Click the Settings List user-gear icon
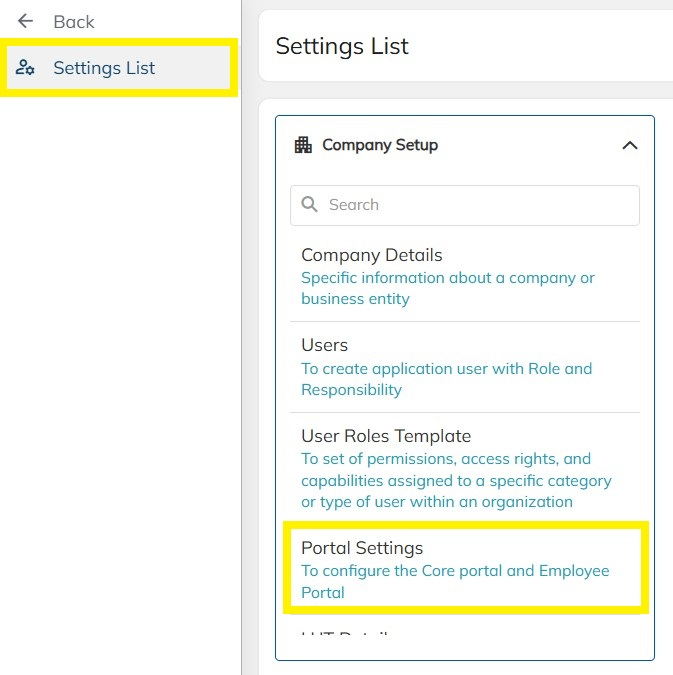 [26, 68]
